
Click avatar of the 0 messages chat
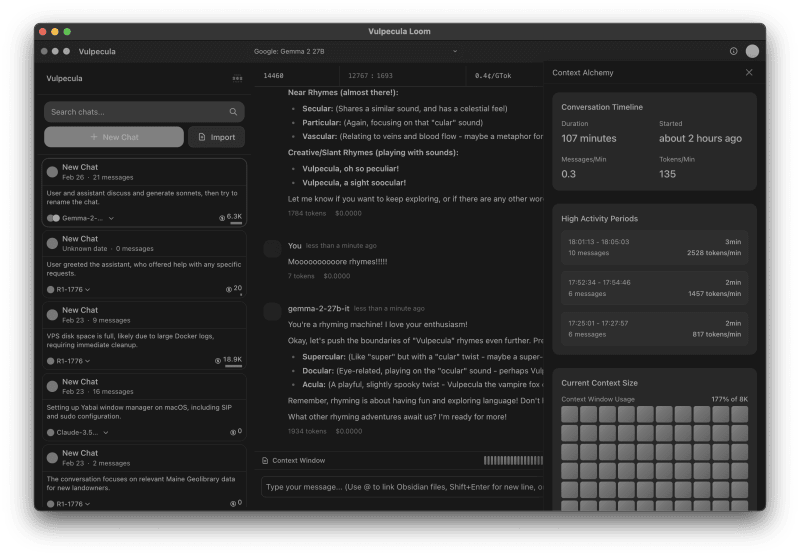52,243
